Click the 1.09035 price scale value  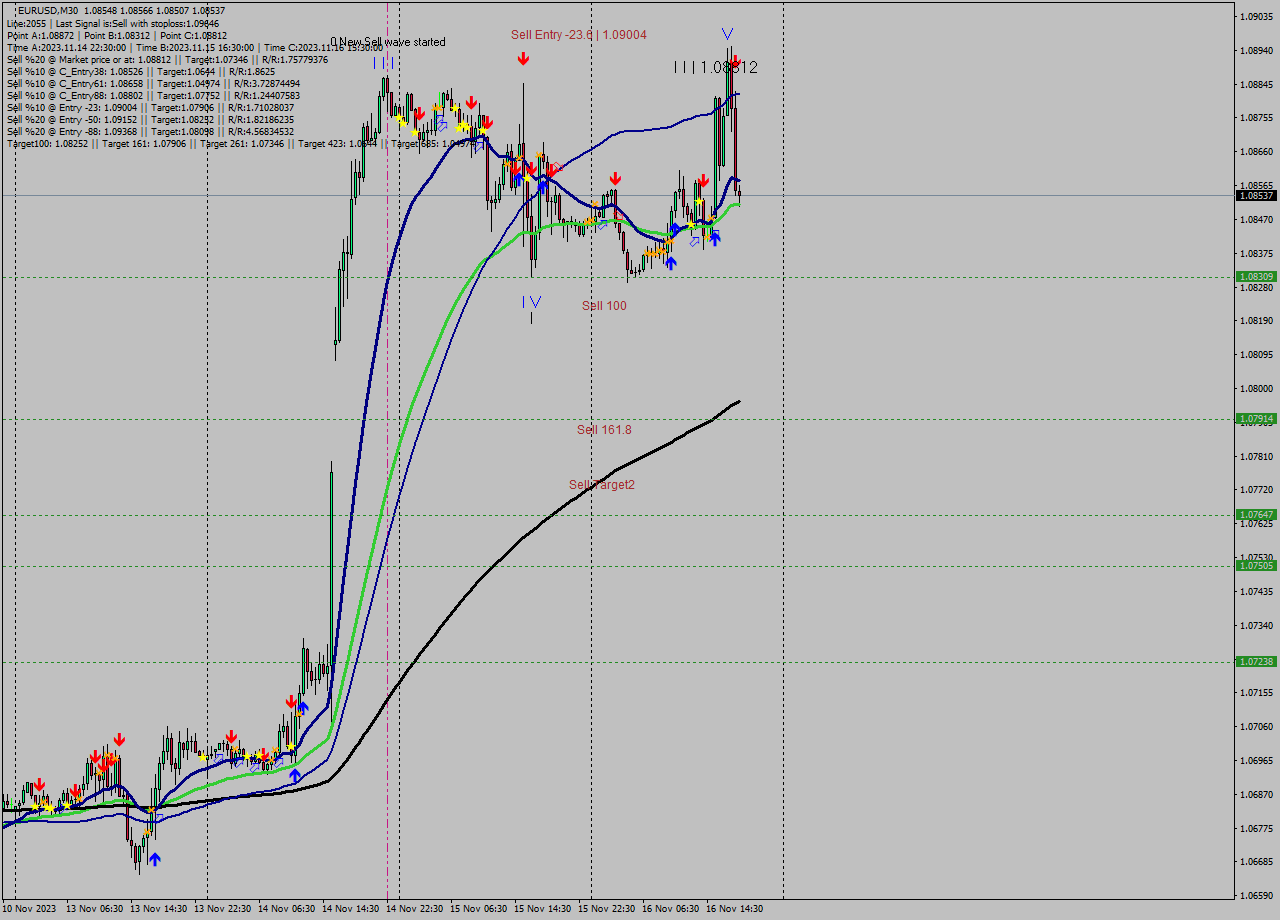1256,17
